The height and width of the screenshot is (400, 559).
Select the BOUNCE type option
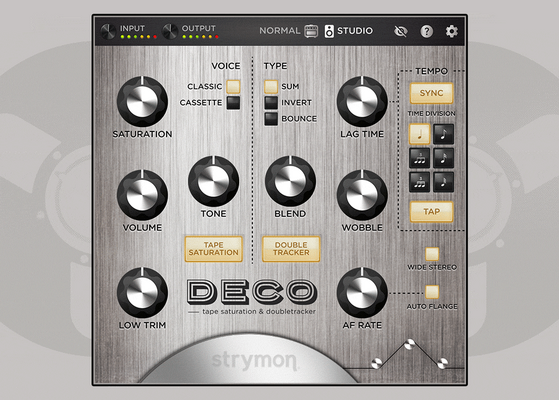pos(271,119)
